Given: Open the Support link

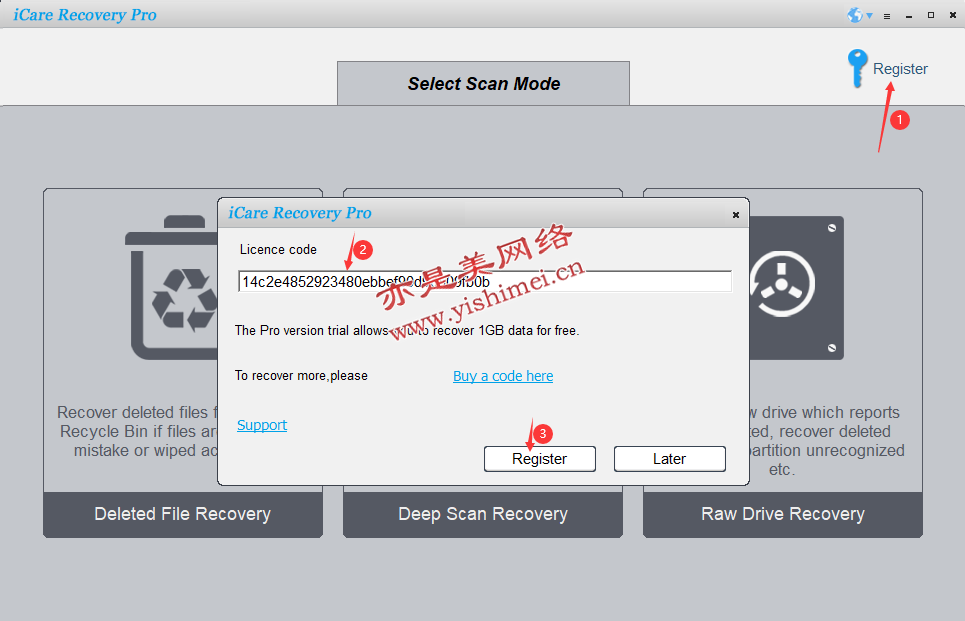Looking at the screenshot, I should (x=262, y=425).
